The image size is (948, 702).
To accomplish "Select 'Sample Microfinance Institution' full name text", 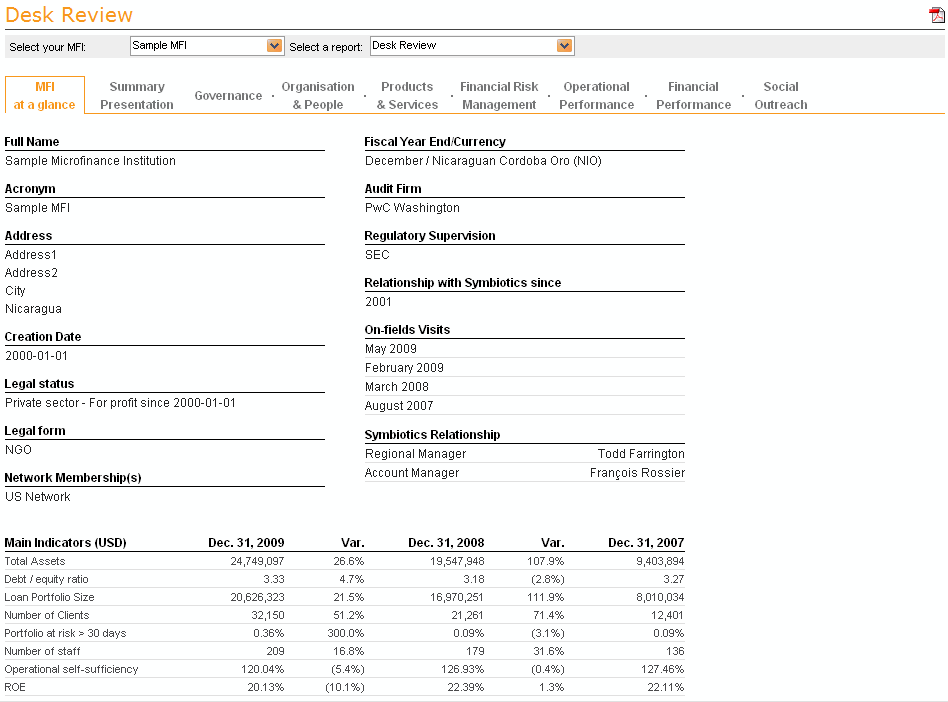I will (91, 161).
